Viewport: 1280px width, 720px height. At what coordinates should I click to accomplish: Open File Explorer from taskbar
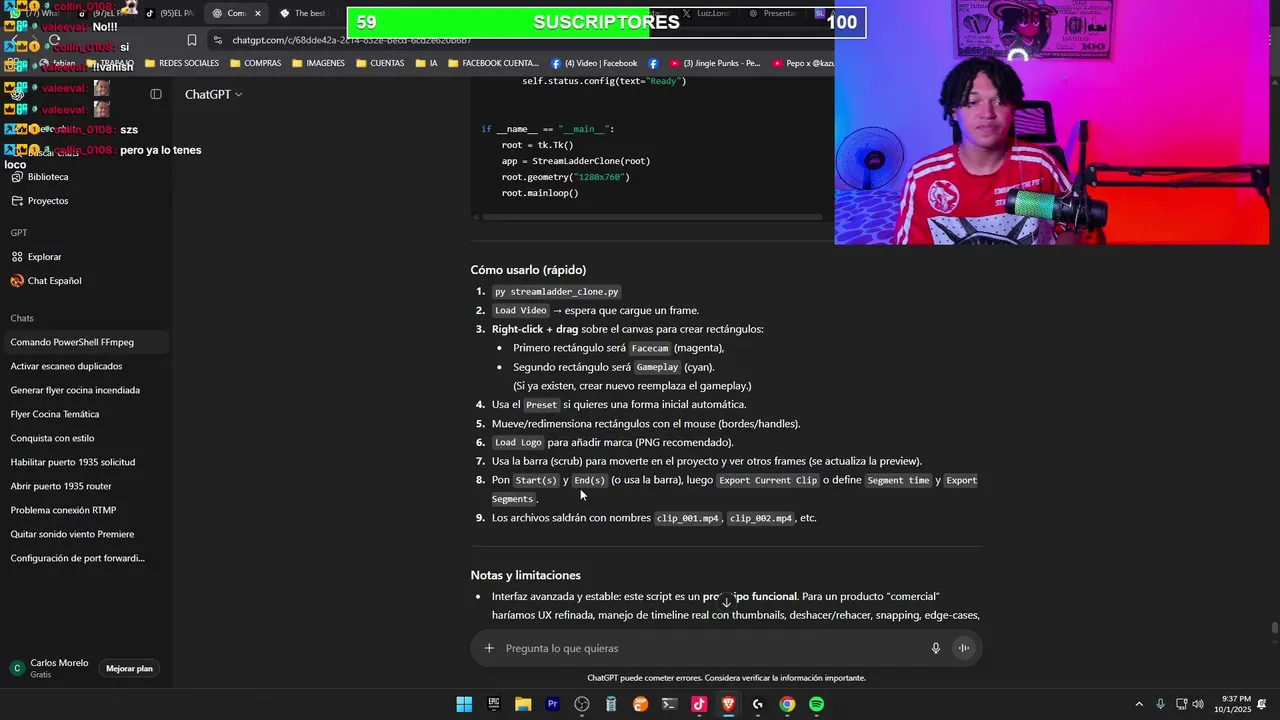[523, 704]
